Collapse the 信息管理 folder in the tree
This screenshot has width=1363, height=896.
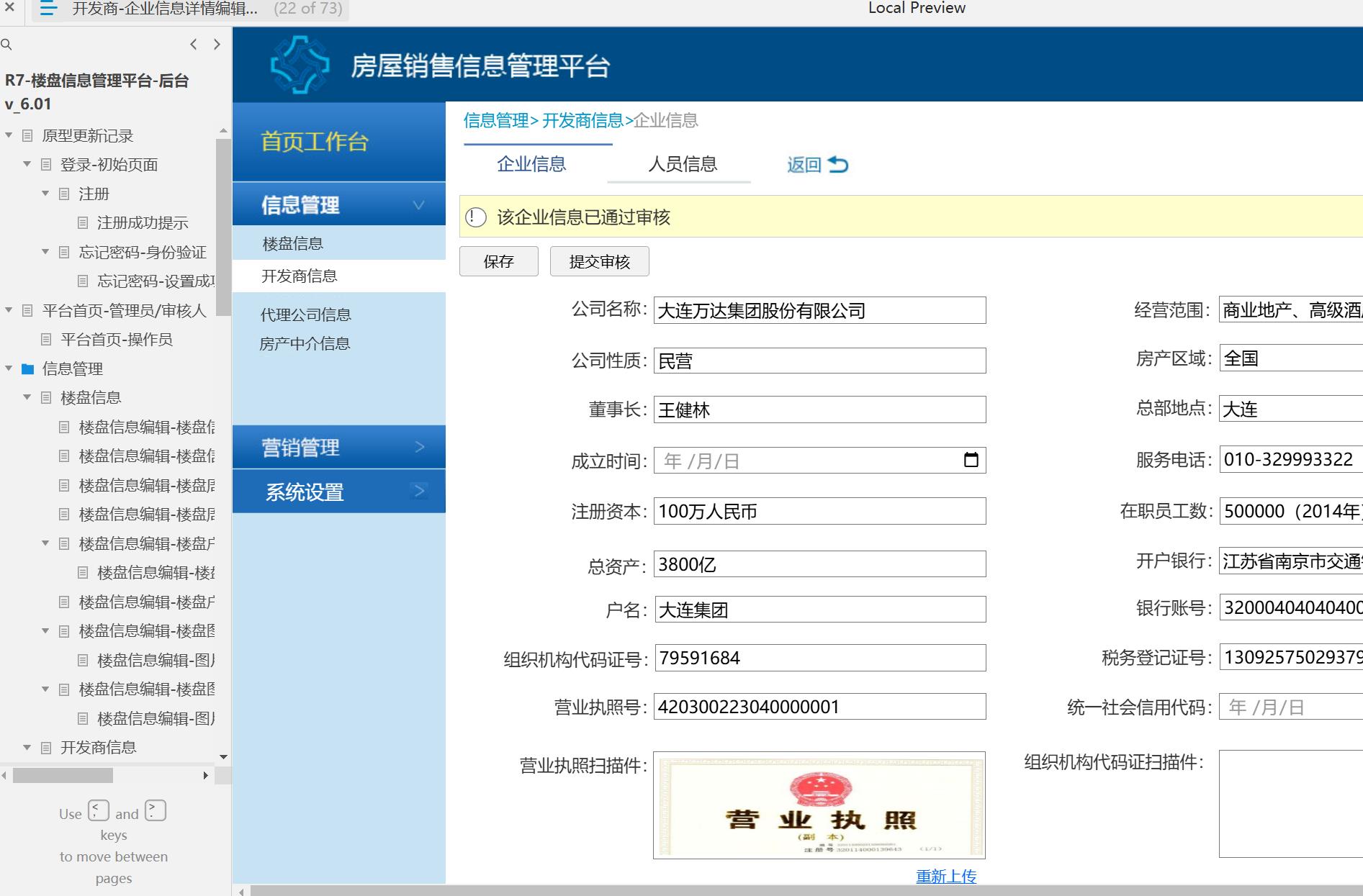[9, 368]
